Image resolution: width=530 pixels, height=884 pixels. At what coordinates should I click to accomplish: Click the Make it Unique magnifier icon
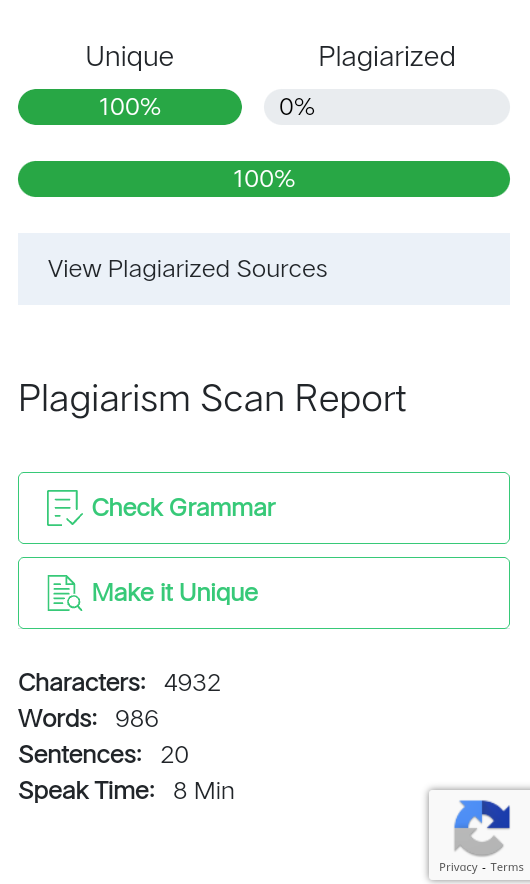(64, 593)
